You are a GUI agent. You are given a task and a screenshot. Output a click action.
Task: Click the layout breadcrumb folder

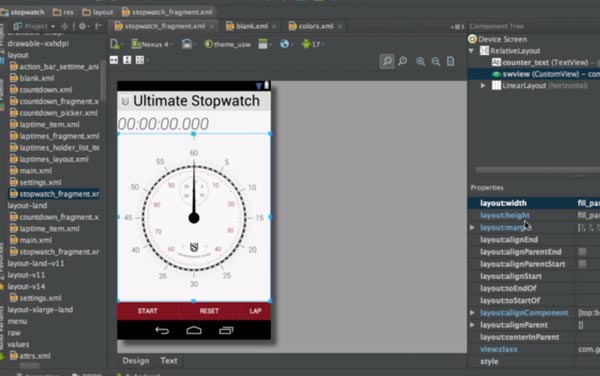click(98, 12)
